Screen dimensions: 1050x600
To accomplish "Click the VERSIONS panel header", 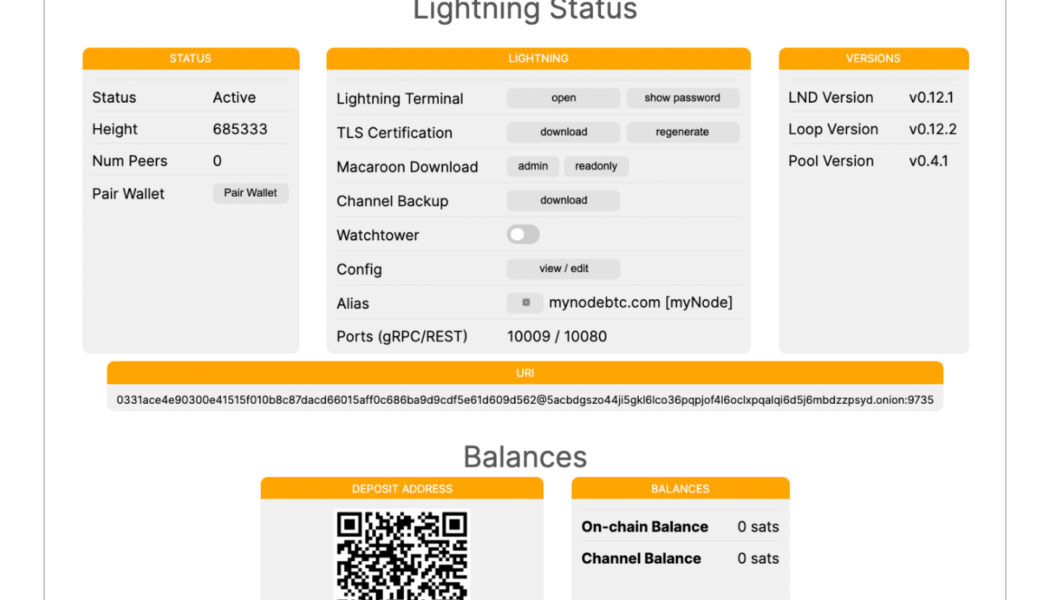I will click(873, 58).
